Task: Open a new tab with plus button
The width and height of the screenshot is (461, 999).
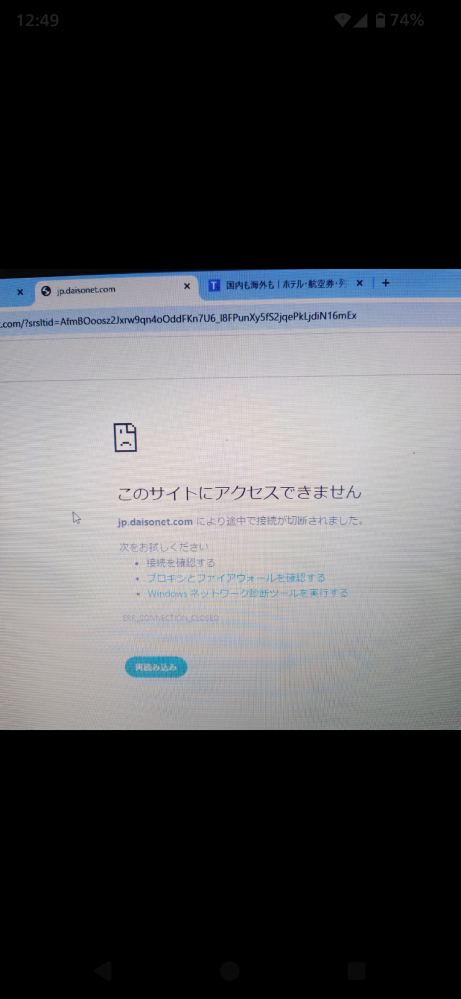Action: coord(385,283)
